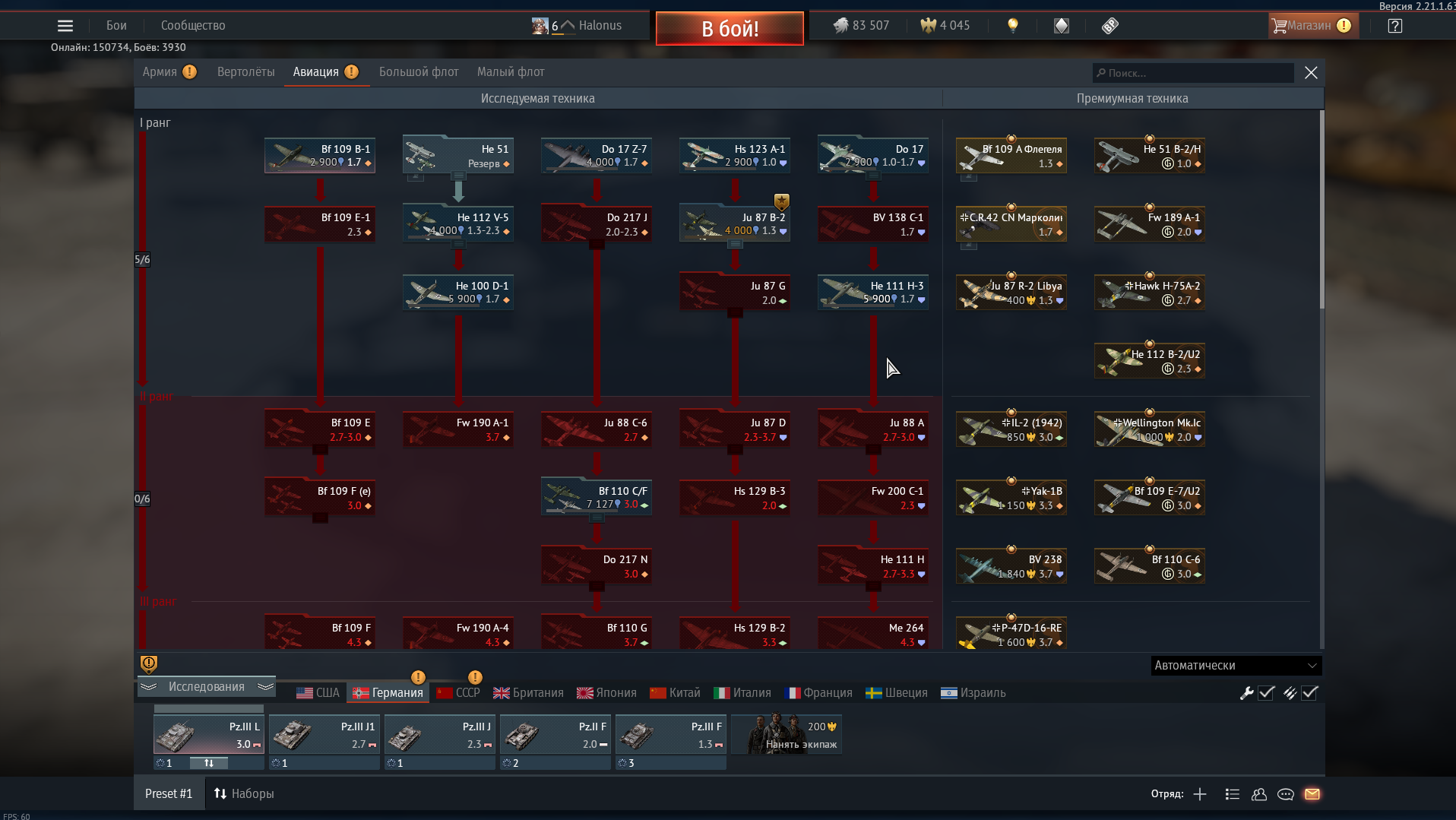The image size is (1456, 820).
Task: Select the Ju 87 B-2 aircraft
Action: tap(735, 224)
